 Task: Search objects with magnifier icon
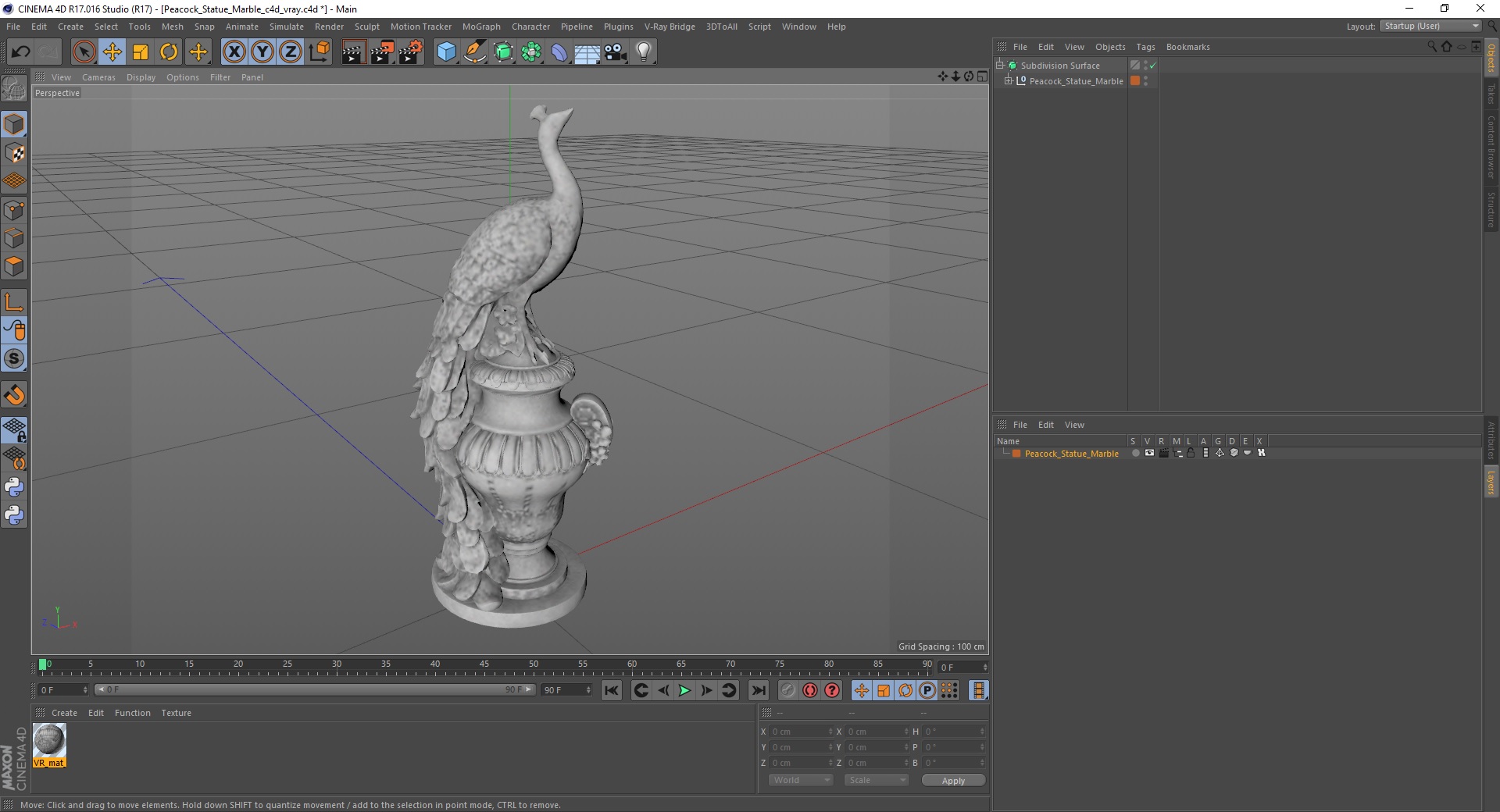click(x=1432, y=47)
